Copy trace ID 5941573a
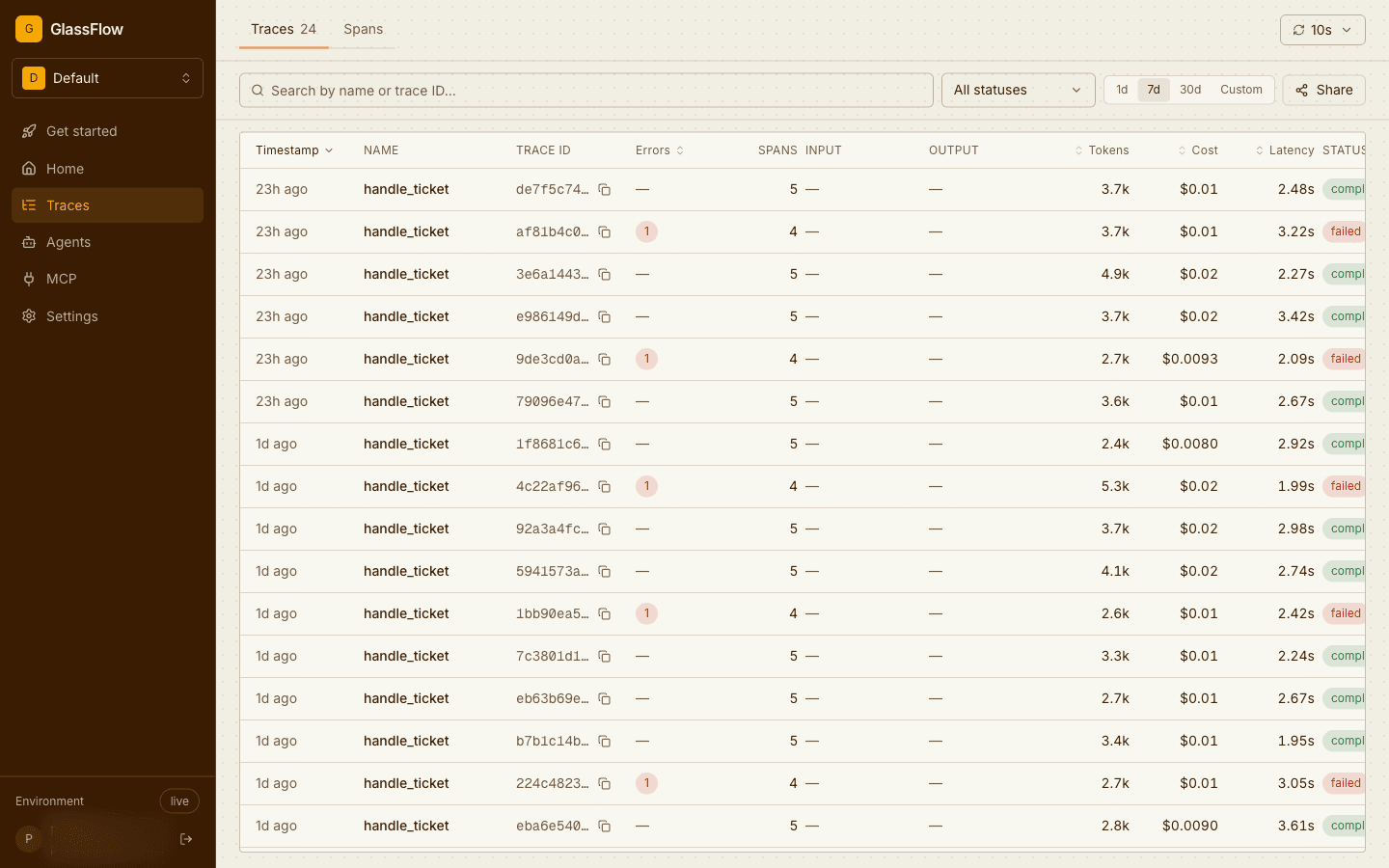The width and height of the screenshot is (1389, 868). (x=605, y=572)
